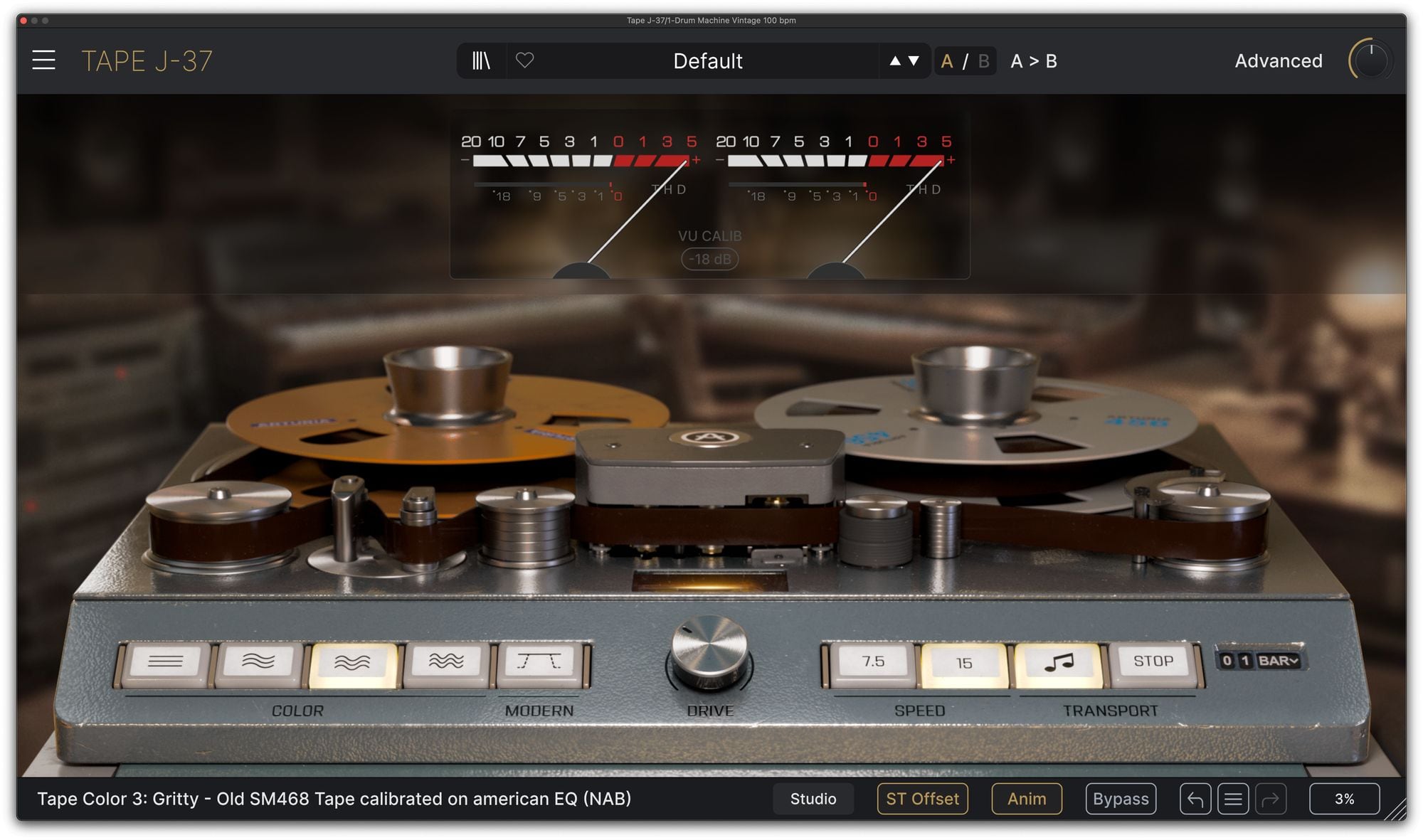The height and width of the screenshot is (840, 1423).
Task: Expand the BAR unit dropdown
Action: [1279, 661]
